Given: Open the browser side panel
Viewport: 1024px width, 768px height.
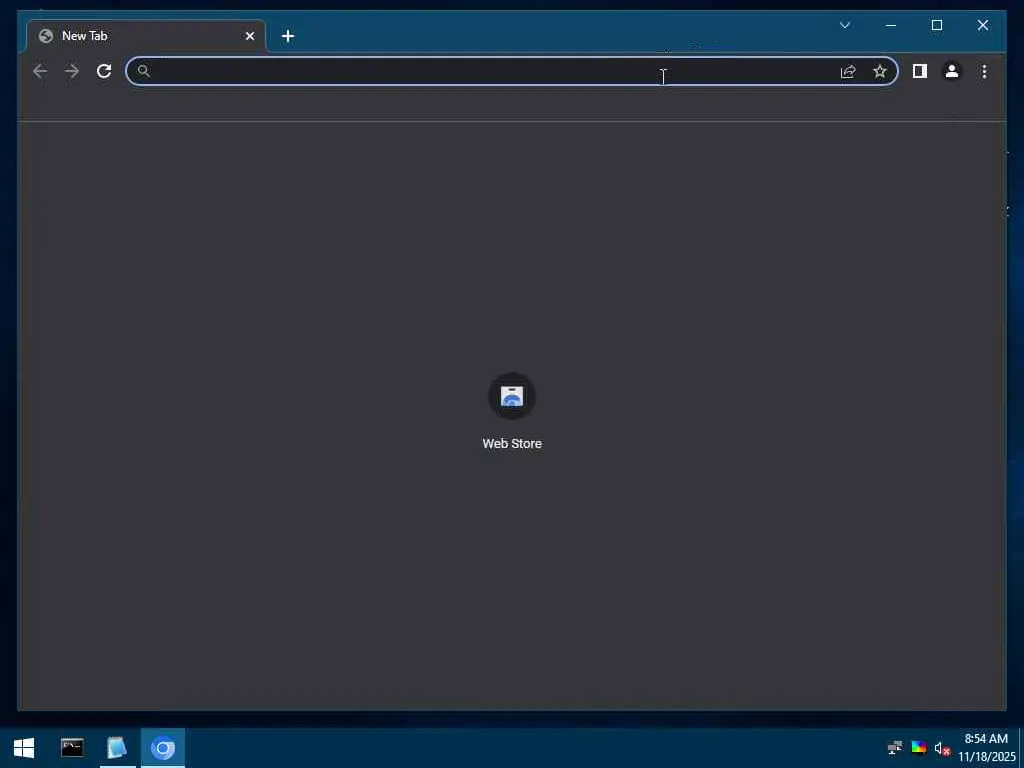Looking at the screenshot, I should (920, 71).
